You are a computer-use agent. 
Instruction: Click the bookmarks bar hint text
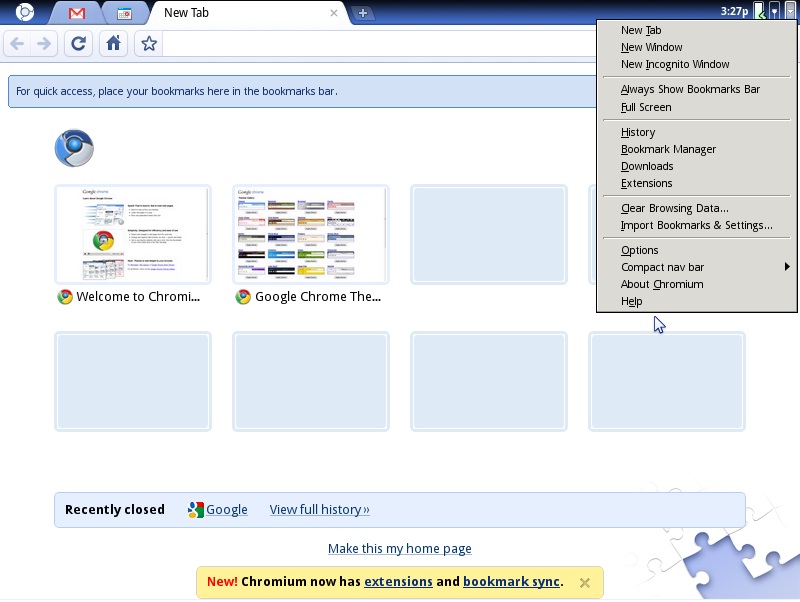tap(177, 91)
